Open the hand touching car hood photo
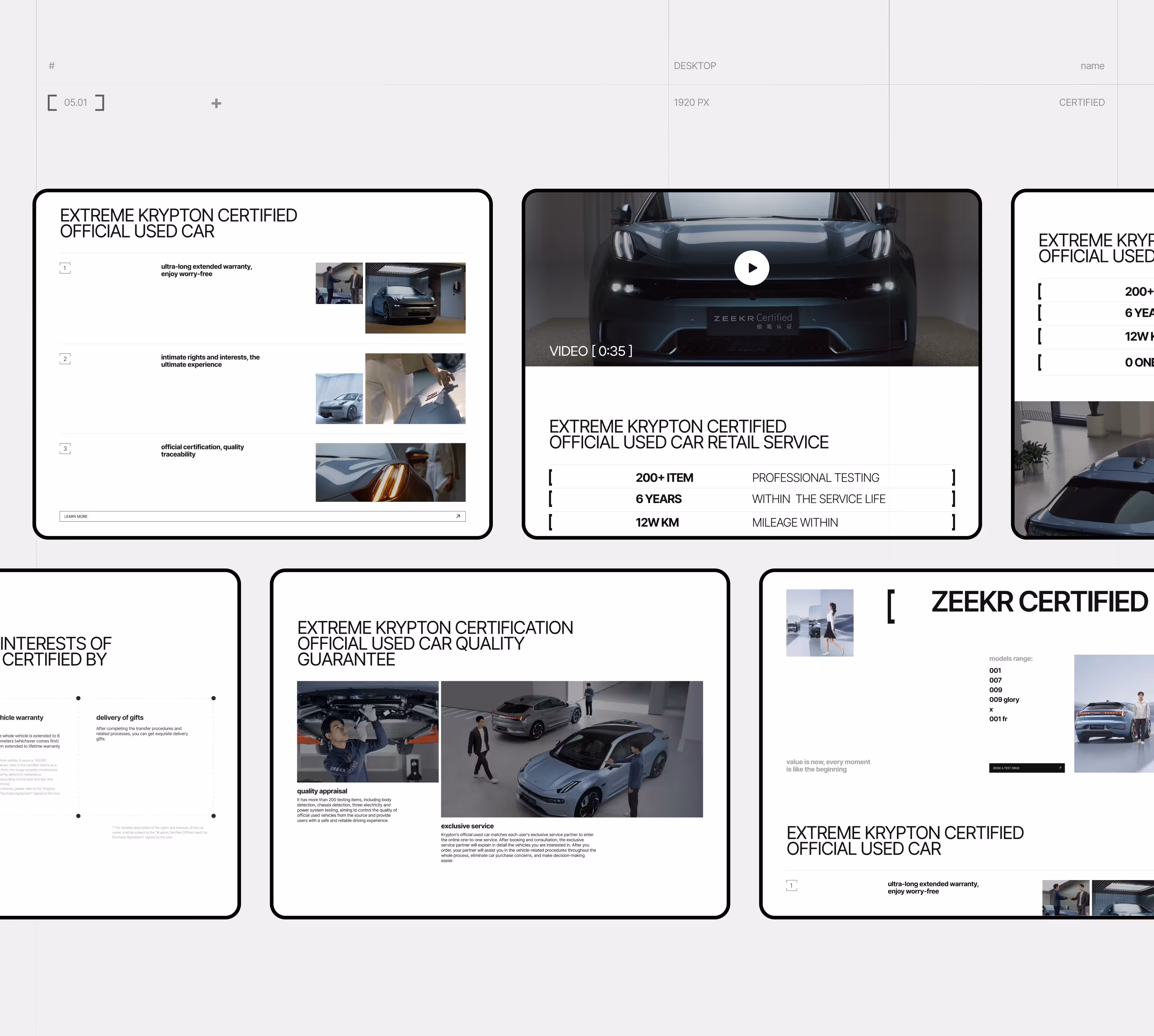The height and width of the screenshot is (1036, 1154). point(415,388)
